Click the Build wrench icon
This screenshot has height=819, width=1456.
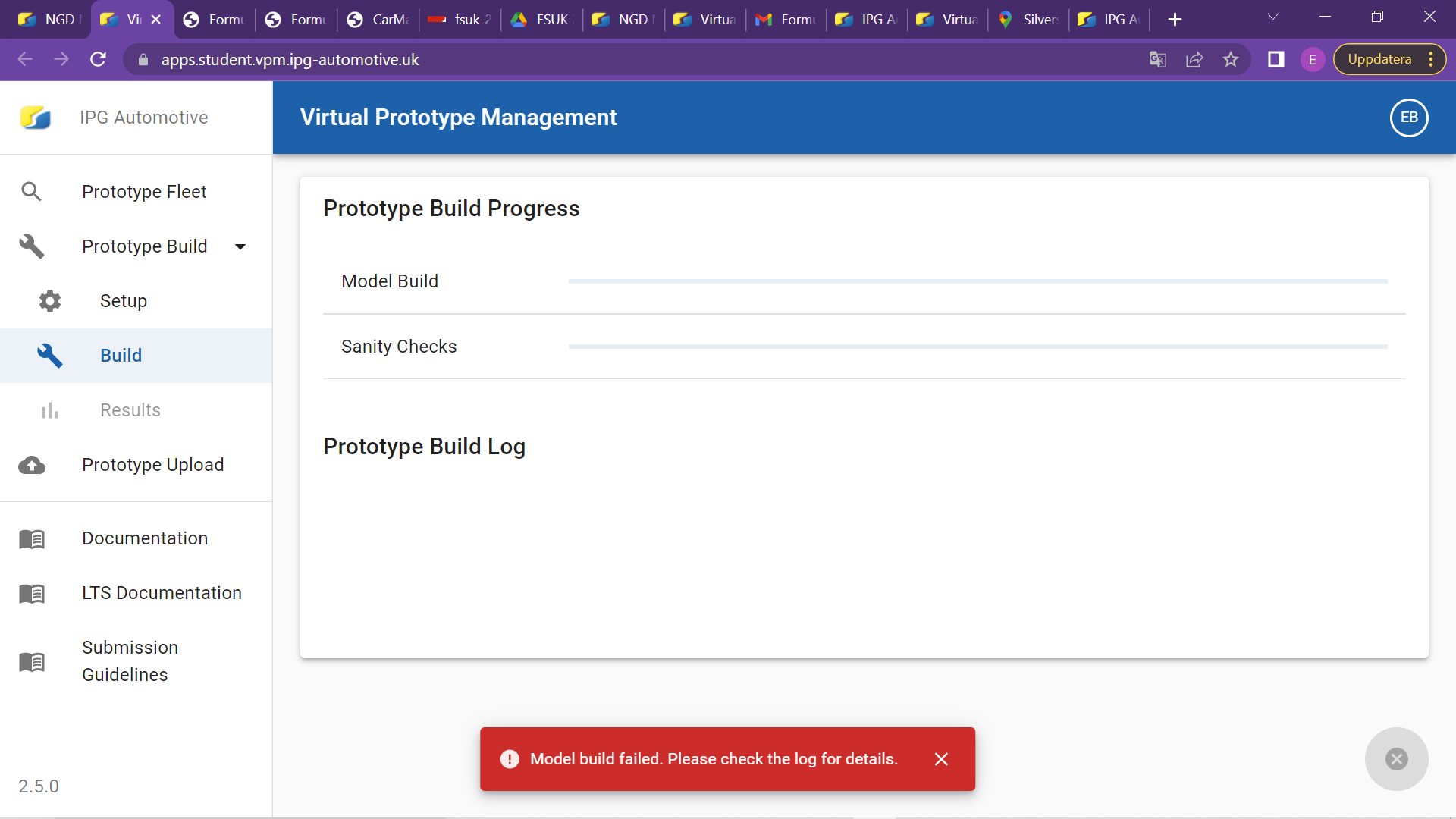50,356
